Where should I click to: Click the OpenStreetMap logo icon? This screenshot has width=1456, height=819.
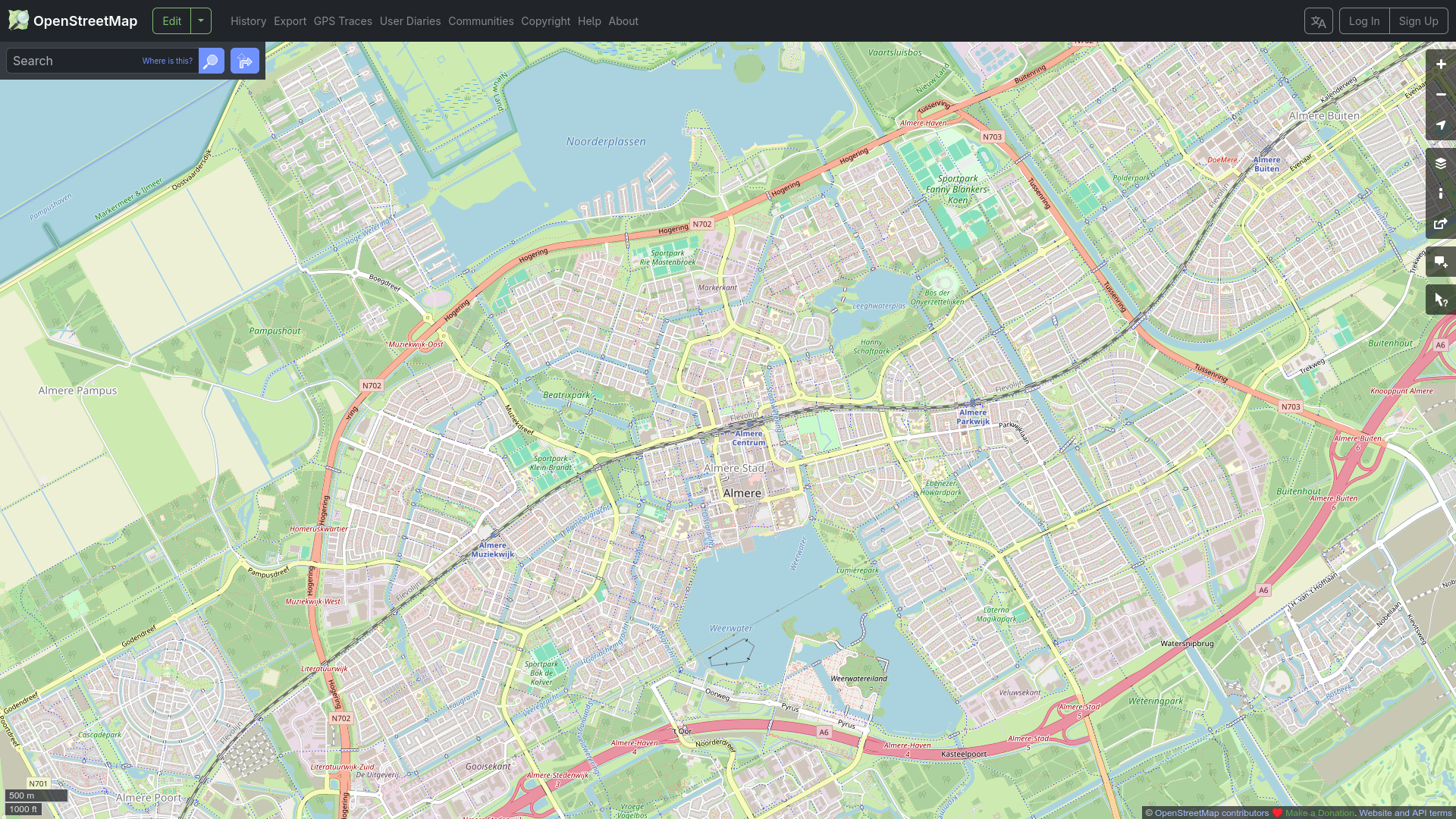click(18, 20)
